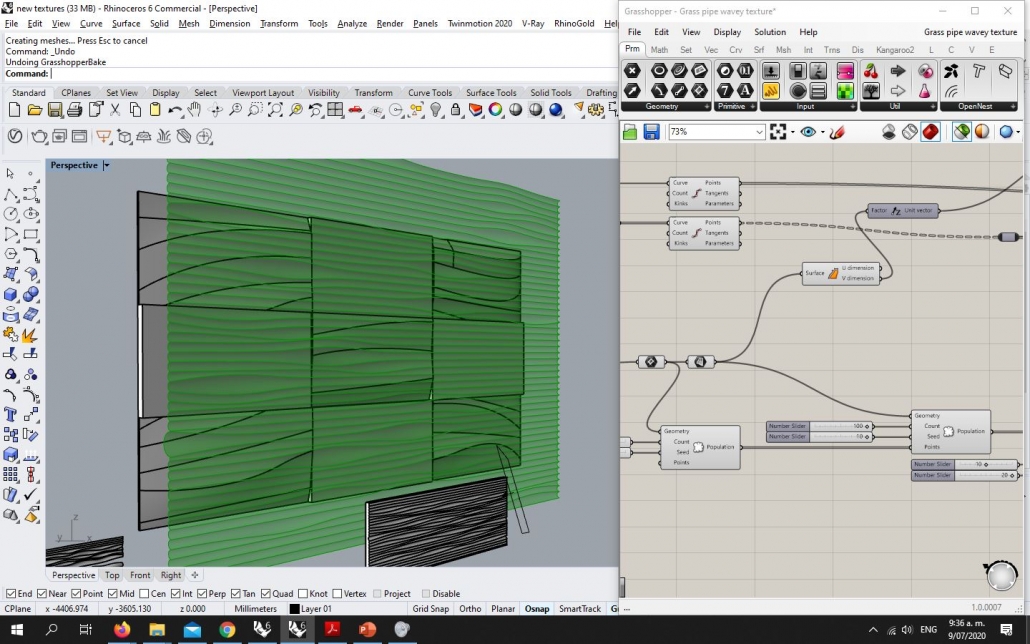Click the red shaded preview mode icon
This screenshot has height=644, width=1030.
coord(930,132)
